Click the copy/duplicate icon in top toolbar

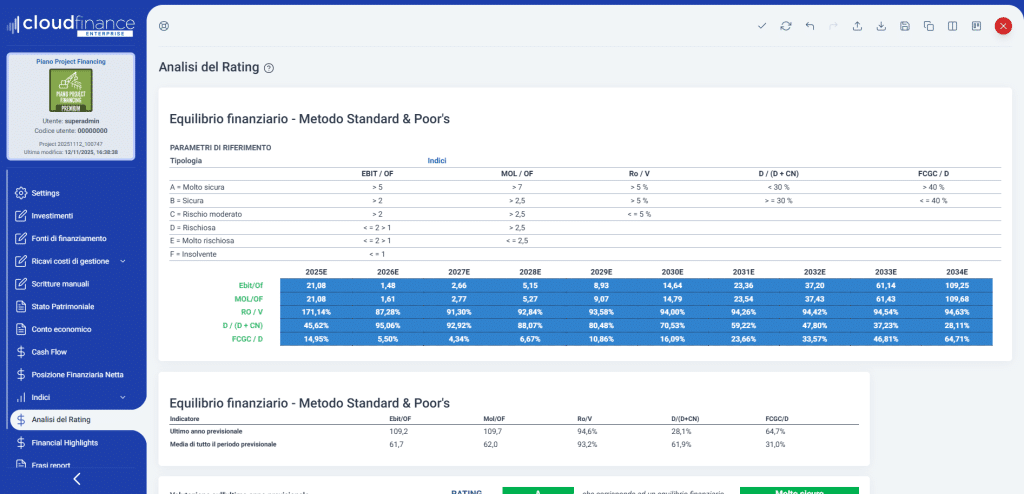pyautogui.click(x=929, y=26)
